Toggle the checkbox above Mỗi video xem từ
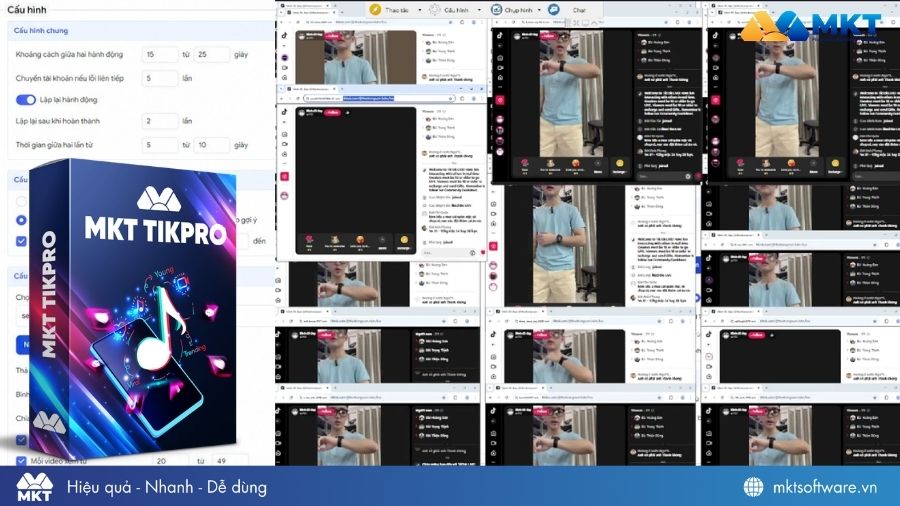 tap(21, 440)
